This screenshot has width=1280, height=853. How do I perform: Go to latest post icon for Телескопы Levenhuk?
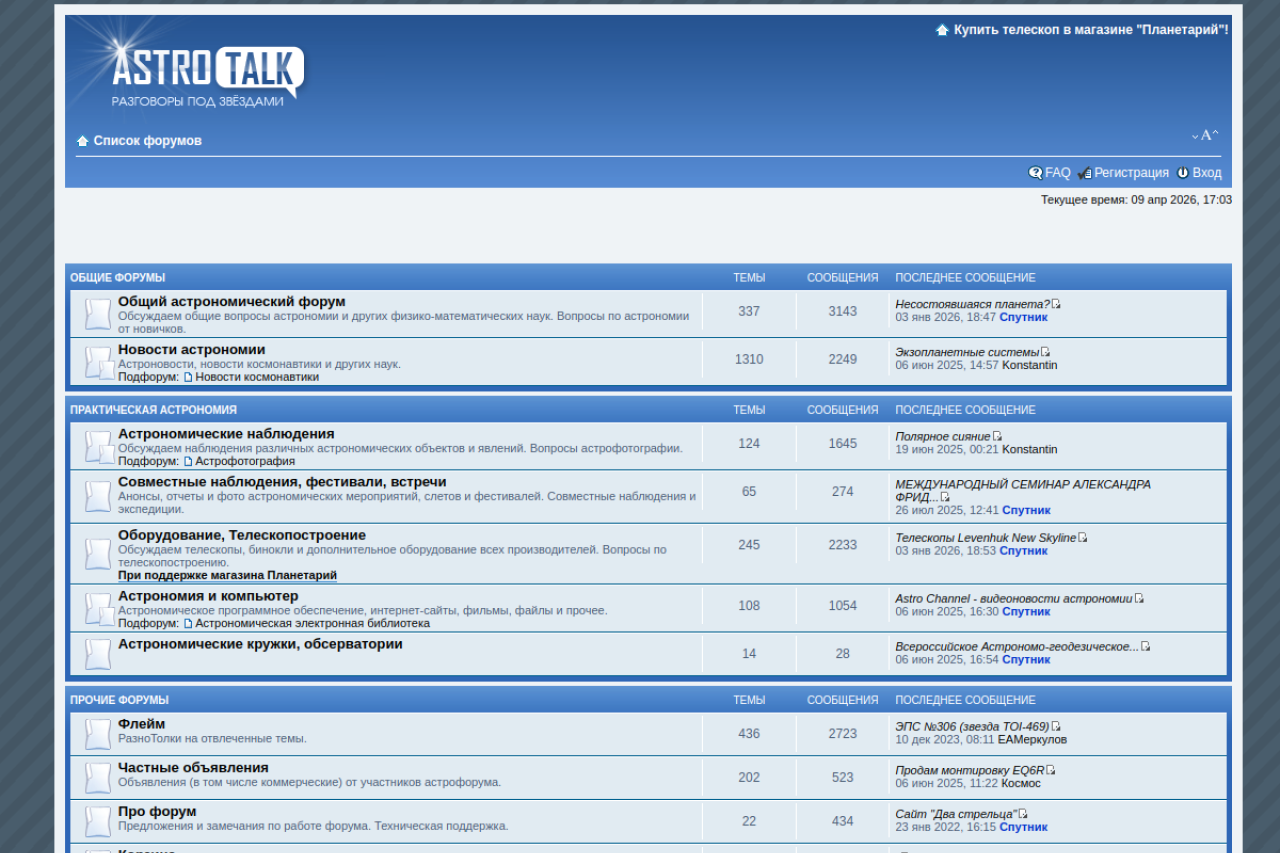point(1083,538)
